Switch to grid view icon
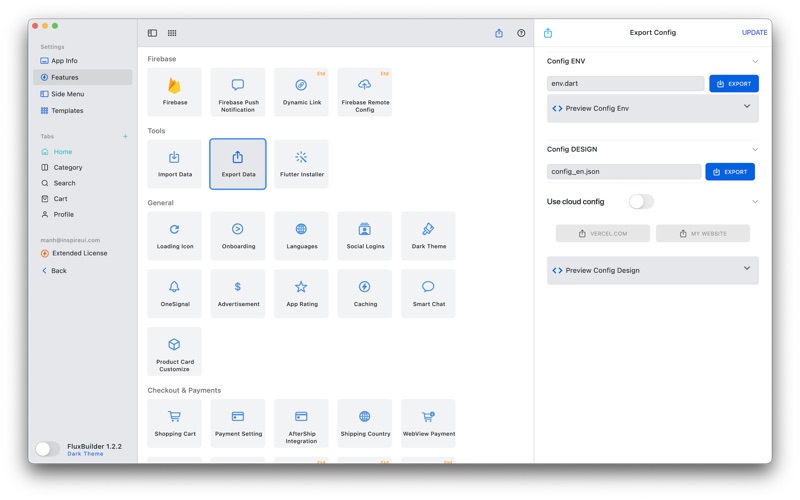The image size is (800, 500). pyautogui.click(x=172, y=33)
